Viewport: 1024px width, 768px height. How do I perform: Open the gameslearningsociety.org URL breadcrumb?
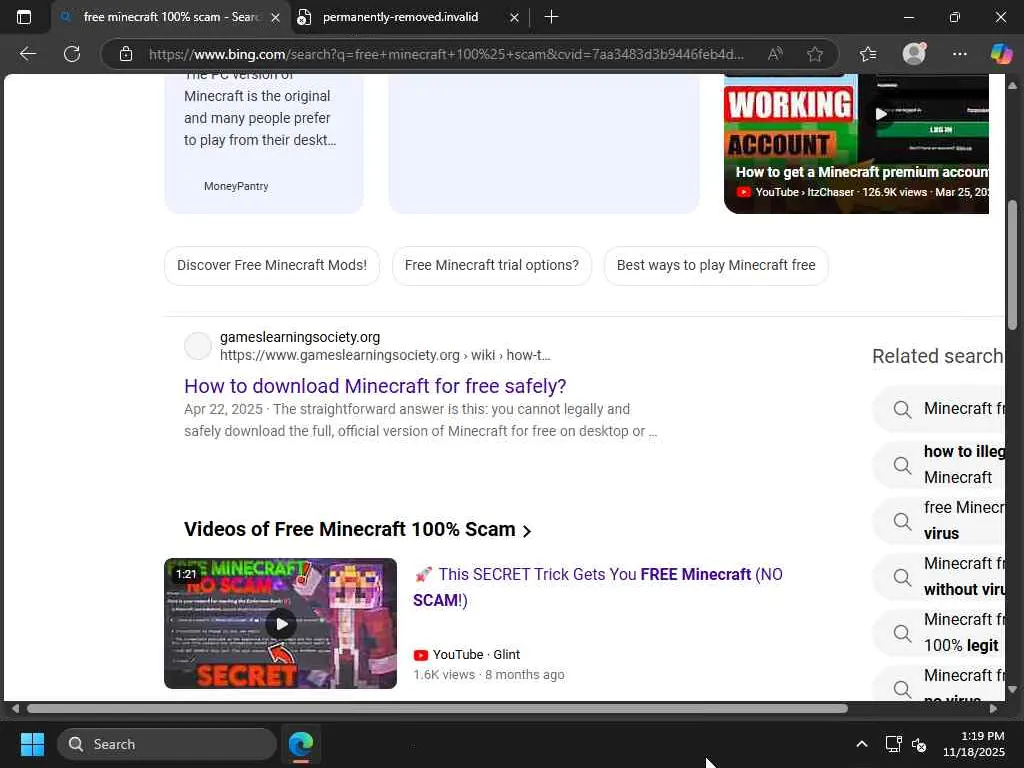coord(385,355)
